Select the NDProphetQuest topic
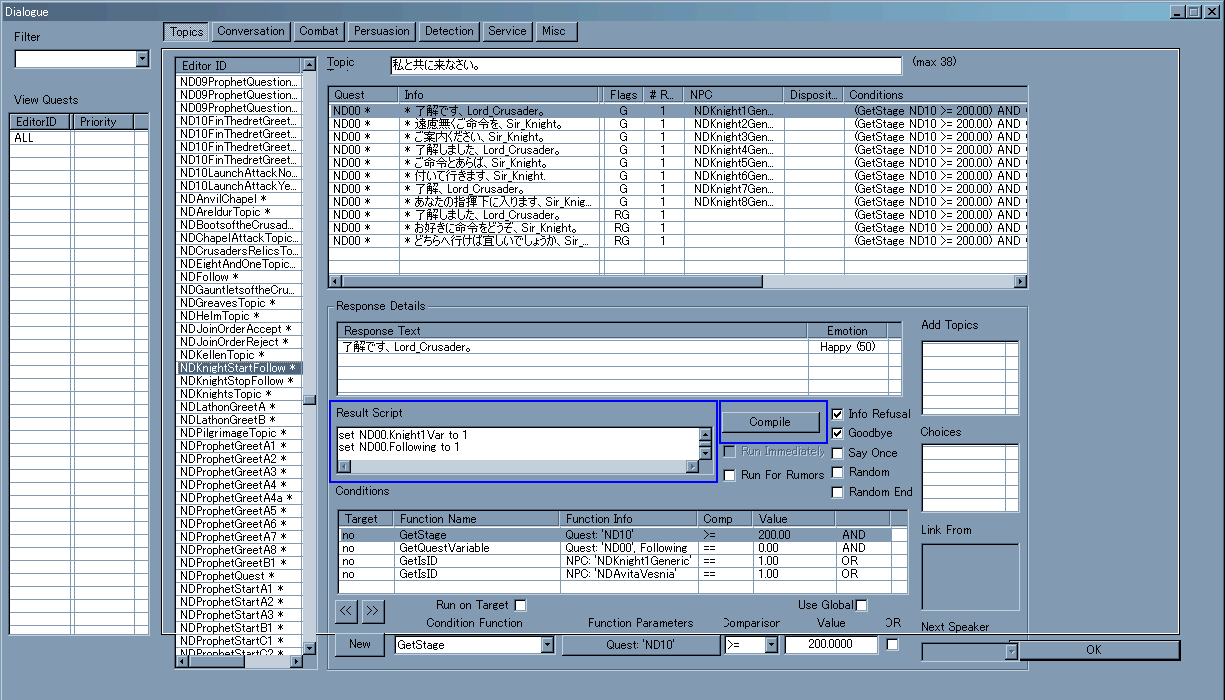 [x=238, y=576]
